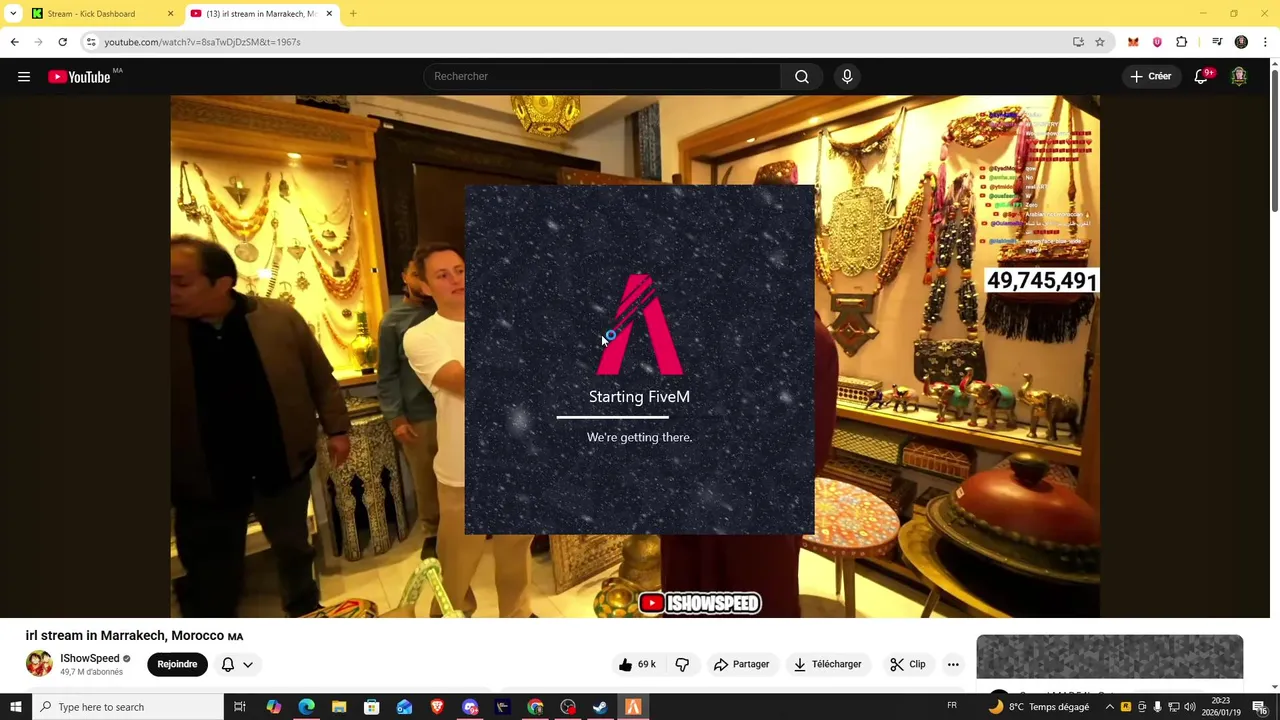Viewport: 1280px width, 720px height.
Task: Open the weather 8°C Temps dégagé widget
Action: click(1038, 707)
